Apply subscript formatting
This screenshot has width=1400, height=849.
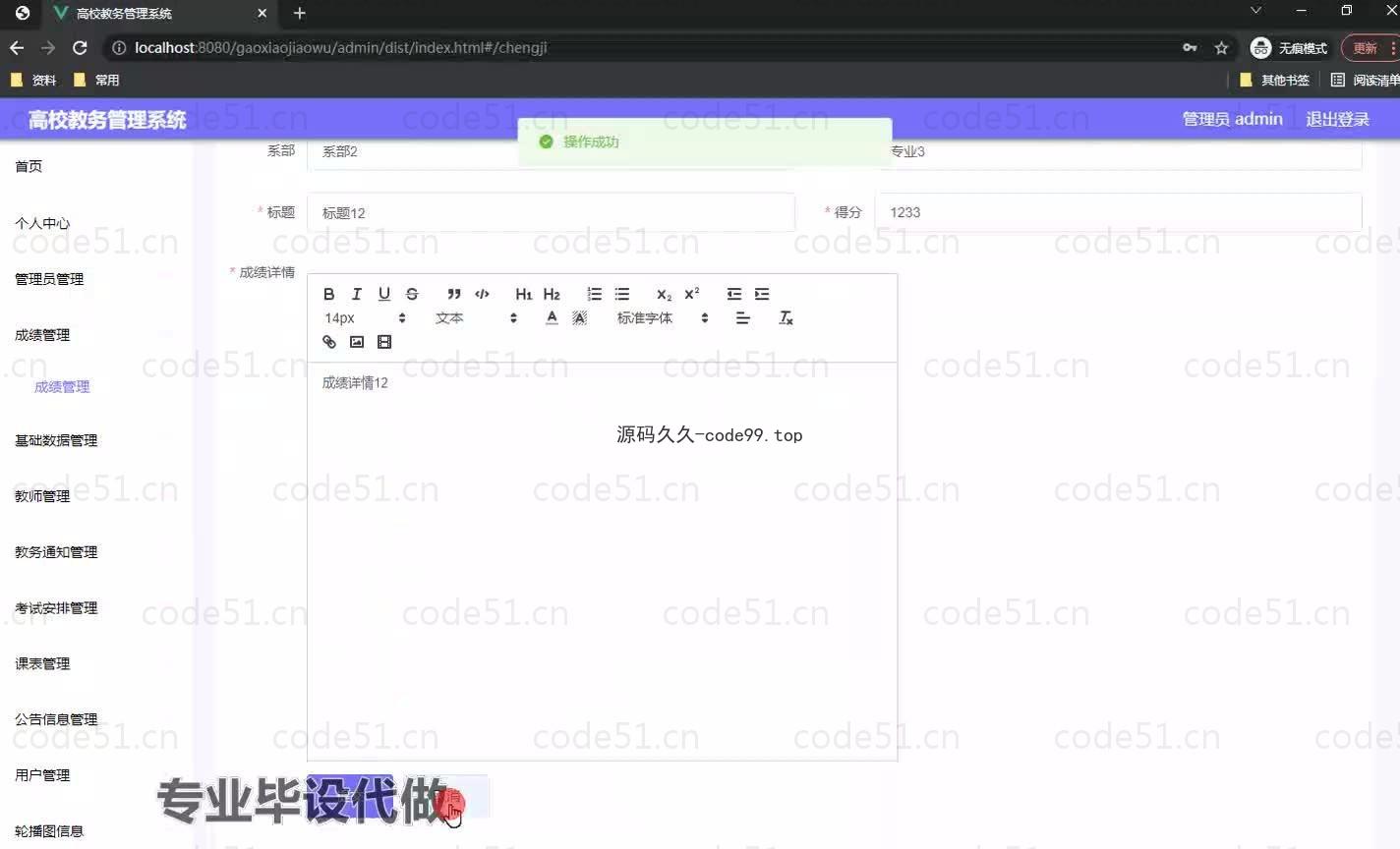[x=664, y=294]
